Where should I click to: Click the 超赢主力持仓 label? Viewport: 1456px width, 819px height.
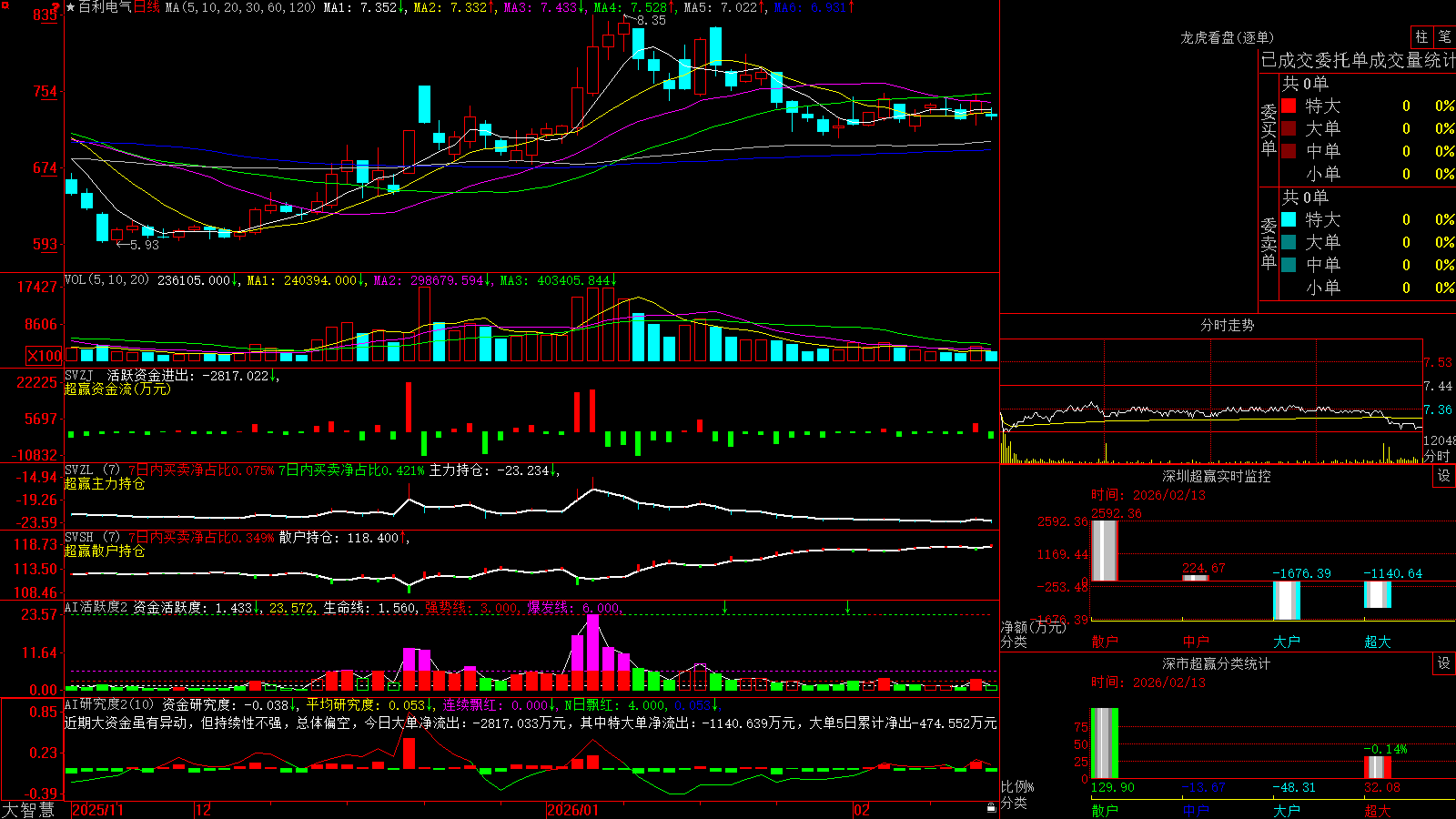pos(105,483)
